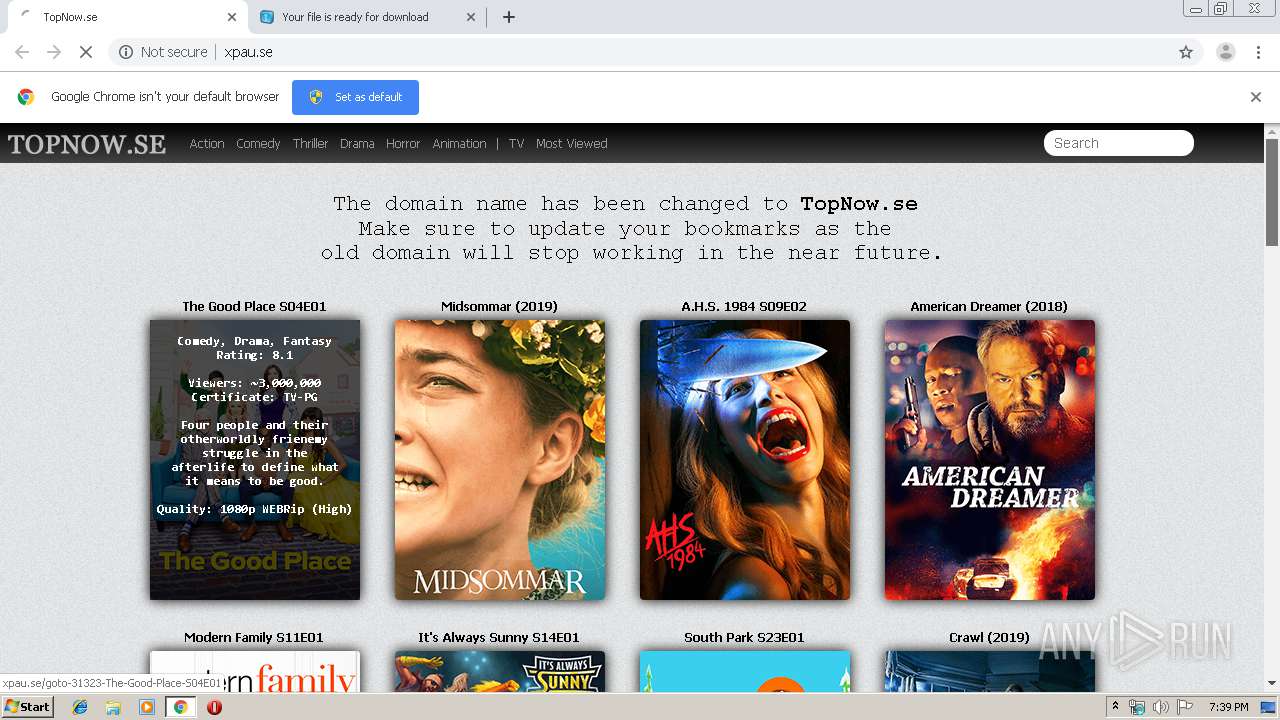The image size is (1280, 720).
Task: Open the South Park poster
Action: click(x=745, y=671)
